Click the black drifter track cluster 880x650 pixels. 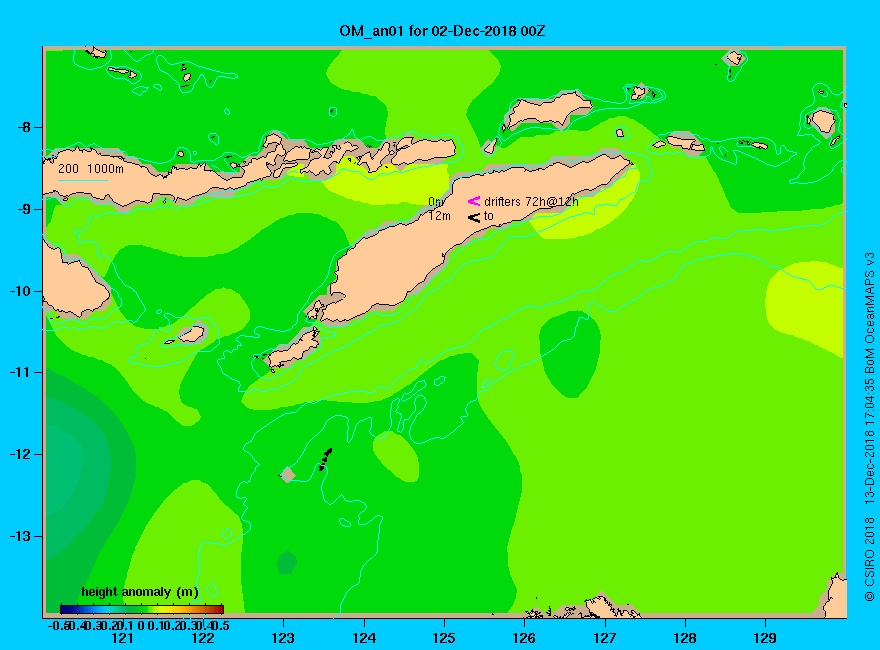pos(326,460)
